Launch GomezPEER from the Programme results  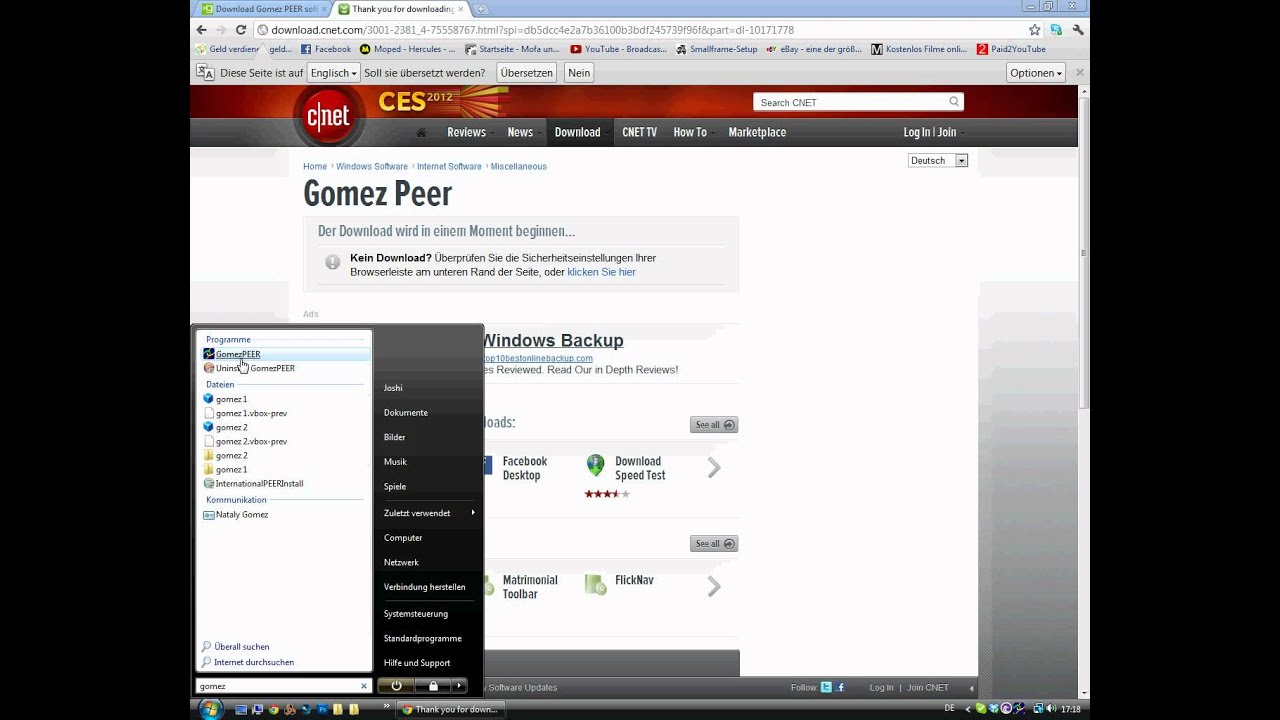point(284,354)
